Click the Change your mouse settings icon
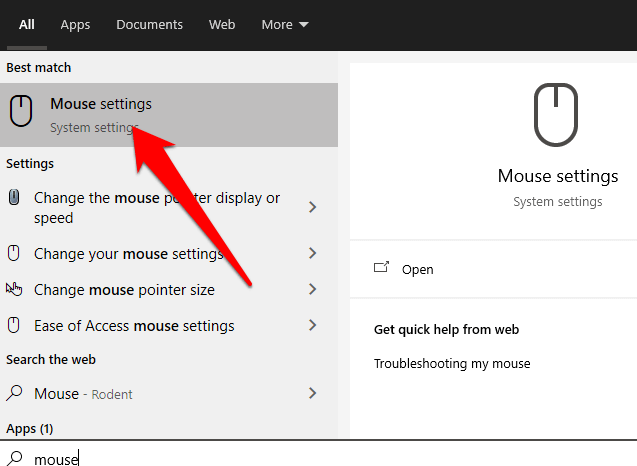Viewport: 637px width, 466px height. 14,254
